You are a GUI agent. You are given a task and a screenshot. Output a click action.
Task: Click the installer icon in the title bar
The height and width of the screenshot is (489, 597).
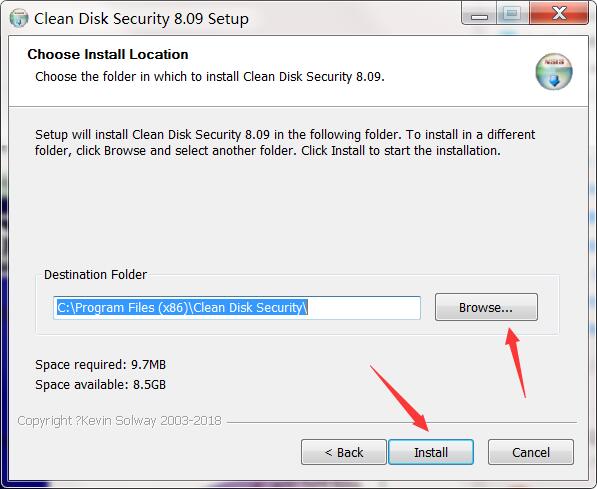click(x=19, y=18)
